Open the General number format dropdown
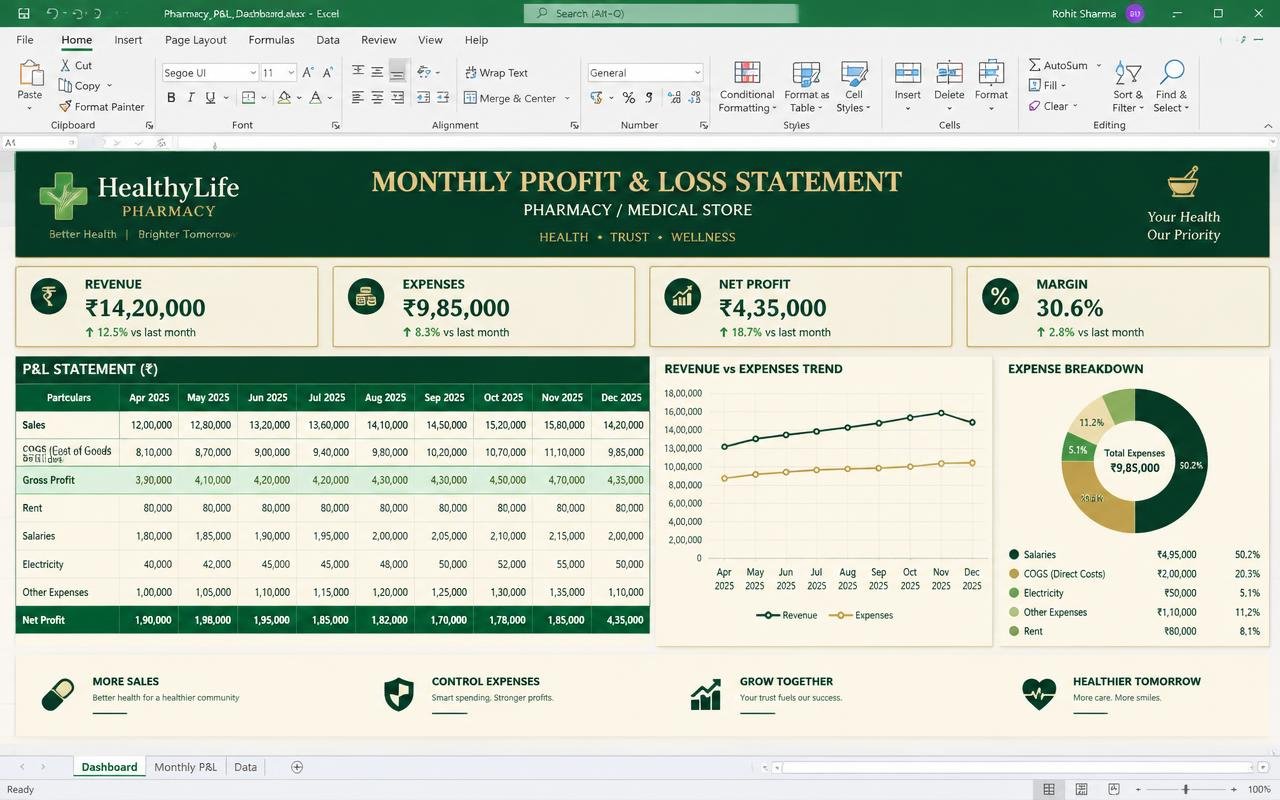 point(697,73)
